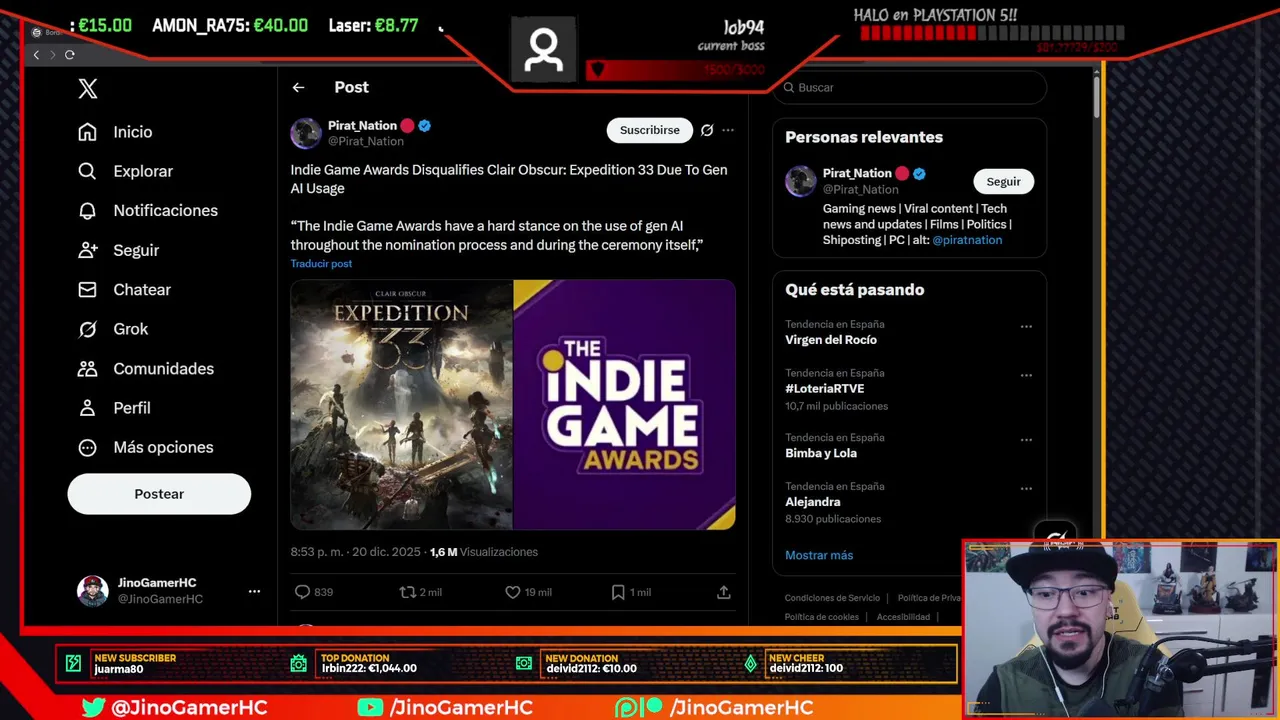Select the Notificaciones menu label
The image size is (1280, 720).
(x=165, y=210)
